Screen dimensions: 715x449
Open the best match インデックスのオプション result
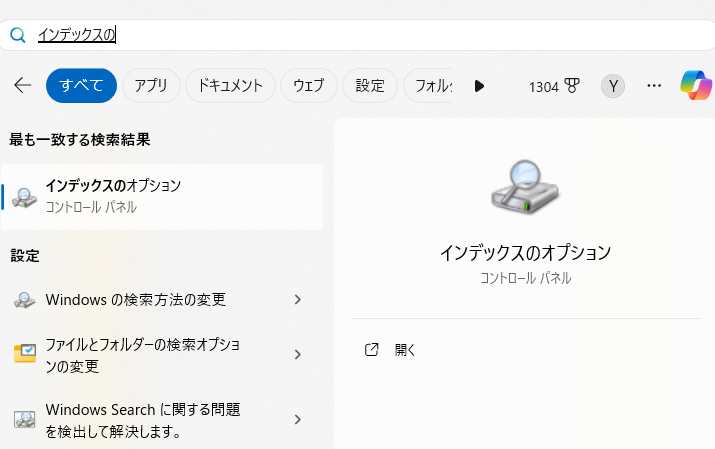click(x=162, y=196)
